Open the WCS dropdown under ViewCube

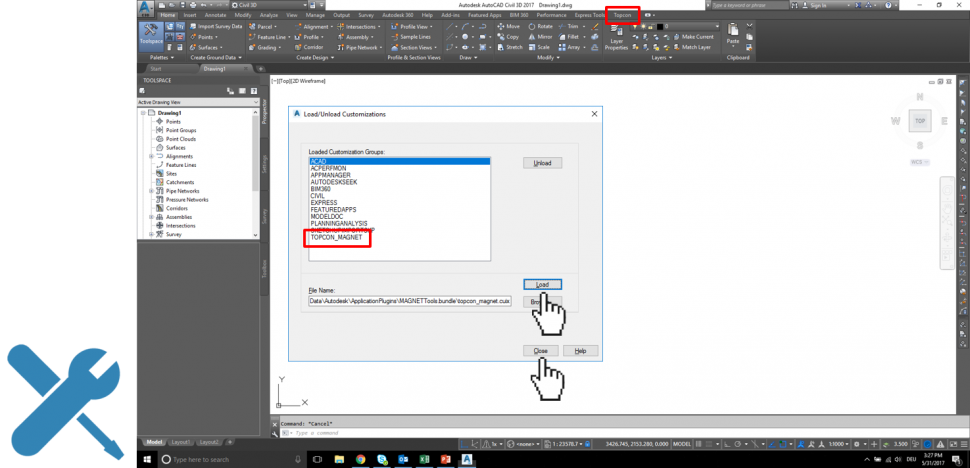pyautogui.click(x=920, y=162)
